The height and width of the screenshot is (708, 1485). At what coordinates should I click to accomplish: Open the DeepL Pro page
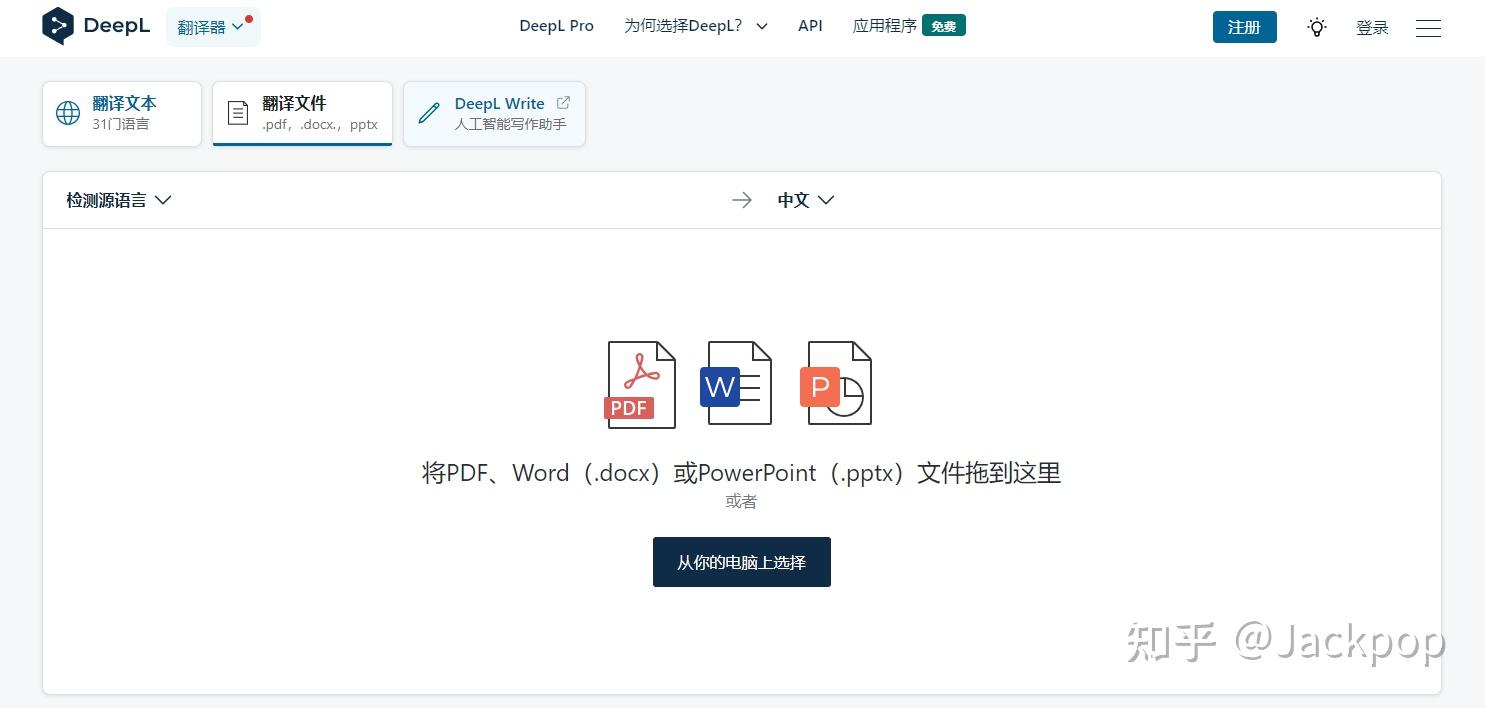pyautogui.click(x=556, y=26)
